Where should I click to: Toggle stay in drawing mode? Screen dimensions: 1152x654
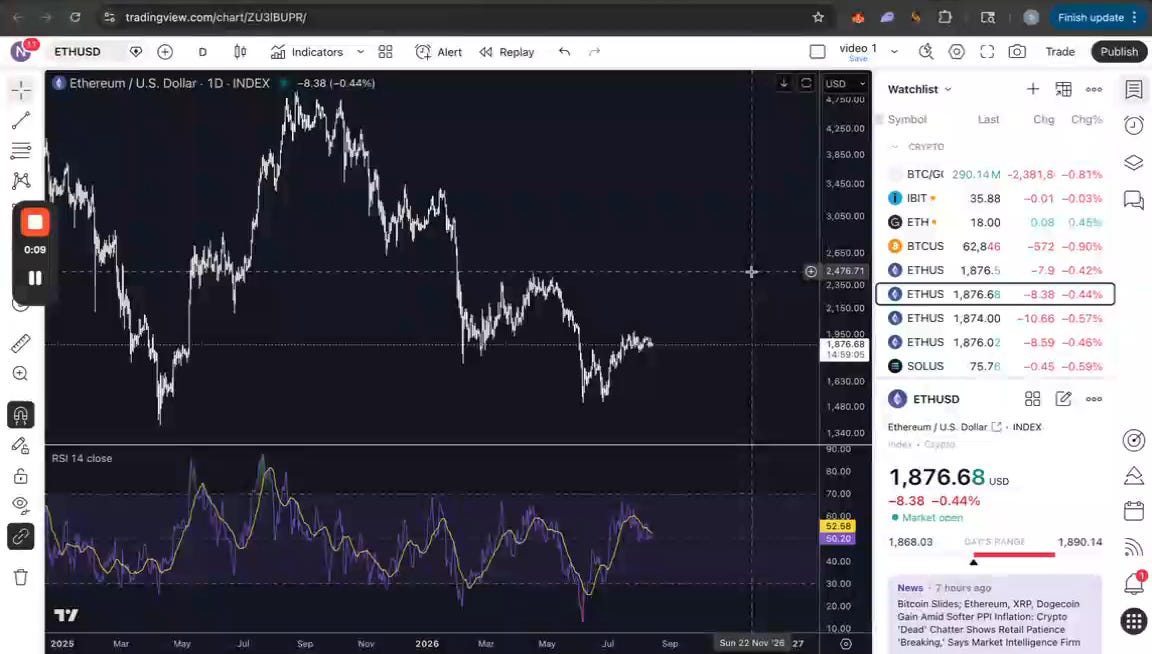click(21, 446)
